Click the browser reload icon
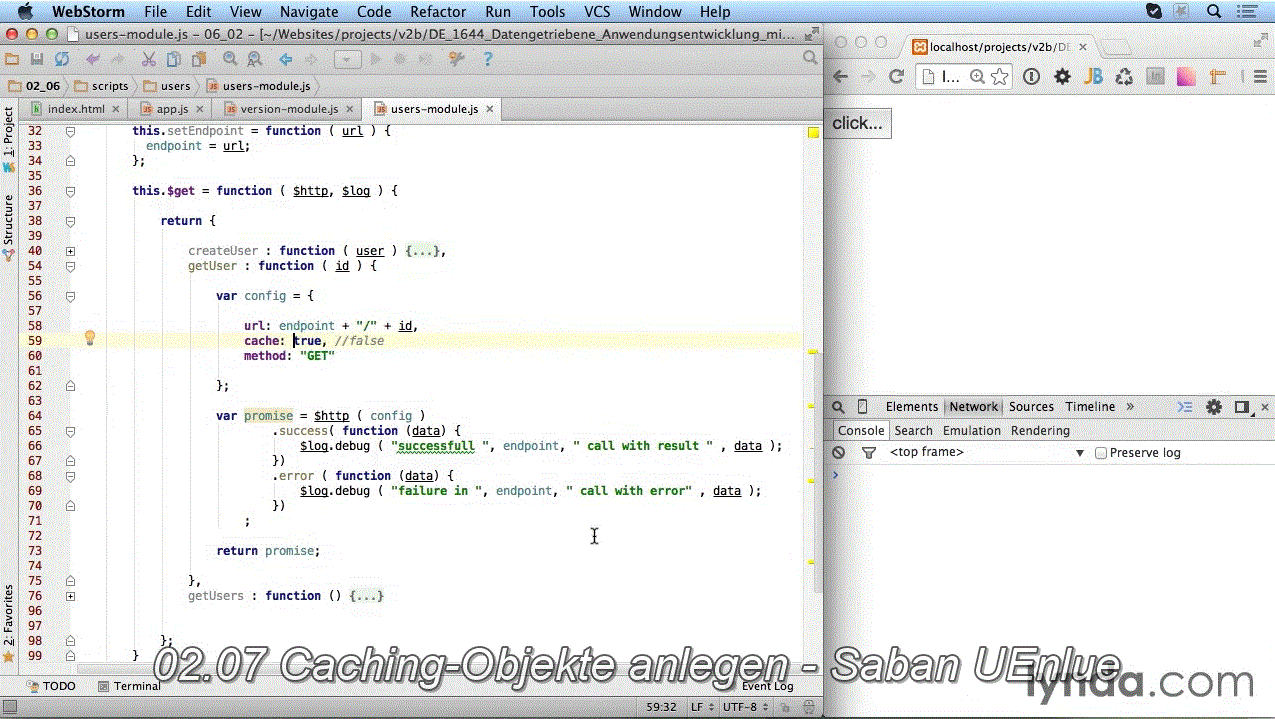 point(896,76)
